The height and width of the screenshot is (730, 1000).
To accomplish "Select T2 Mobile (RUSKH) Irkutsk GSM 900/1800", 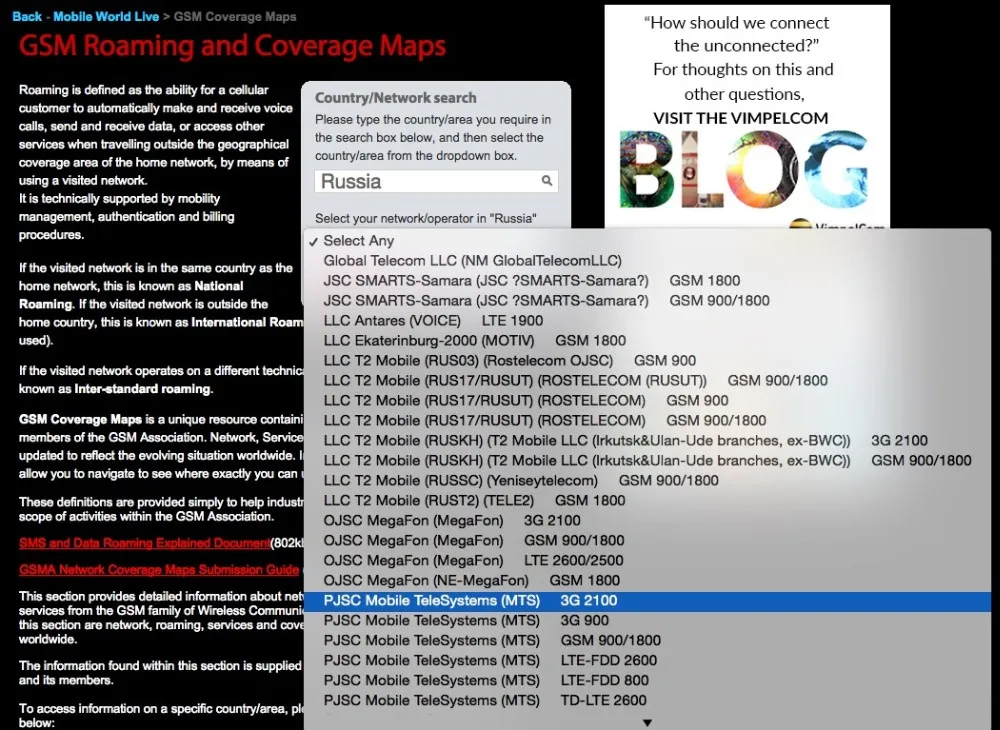I will [647, 460].
